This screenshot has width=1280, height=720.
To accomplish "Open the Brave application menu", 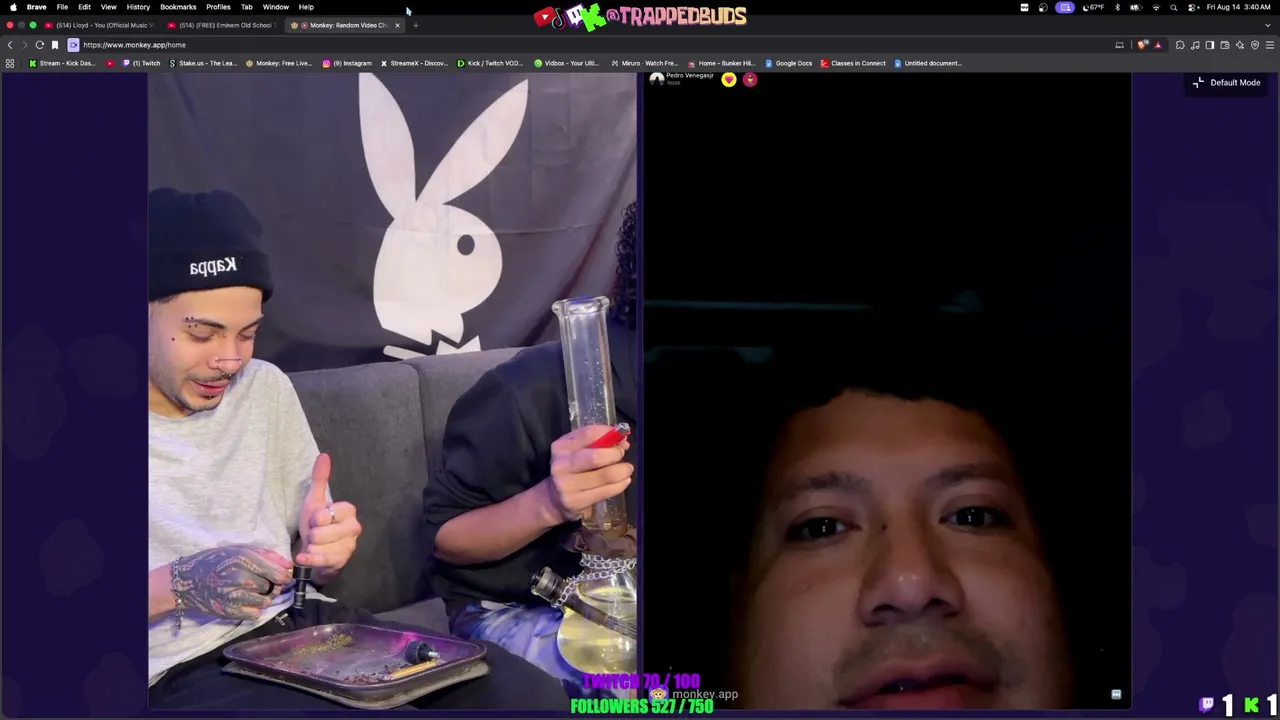I will pyautogui.click(x=36, y=7).
